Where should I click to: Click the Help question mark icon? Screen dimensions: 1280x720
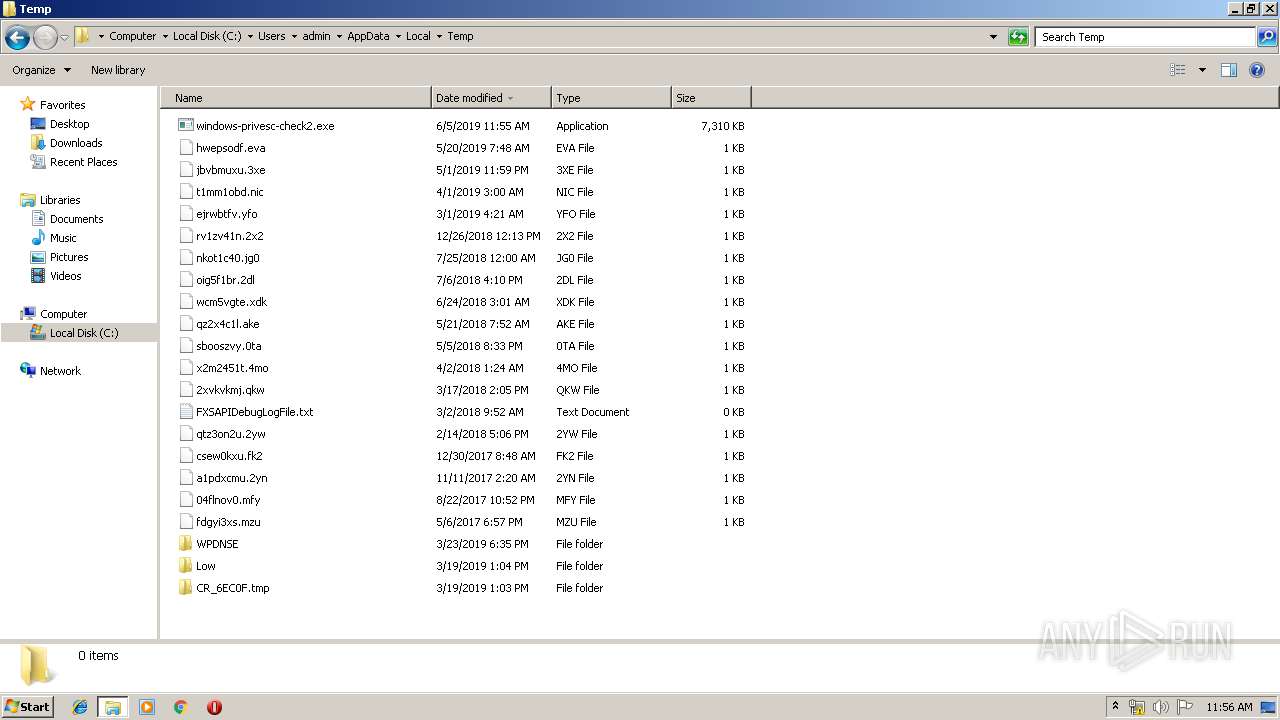(1257, 70)
